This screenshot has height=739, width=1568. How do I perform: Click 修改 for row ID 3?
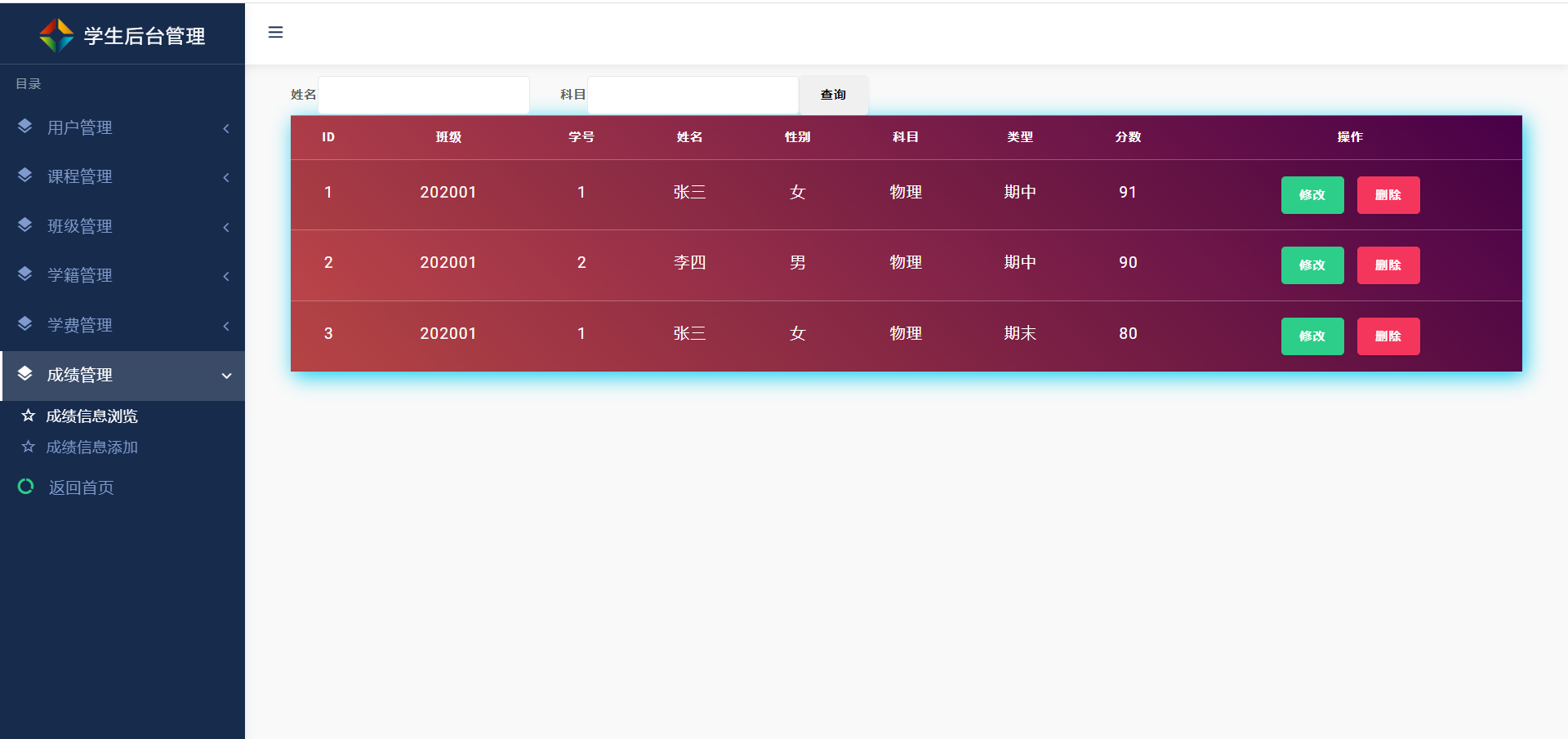click(x=1312, y=336)
